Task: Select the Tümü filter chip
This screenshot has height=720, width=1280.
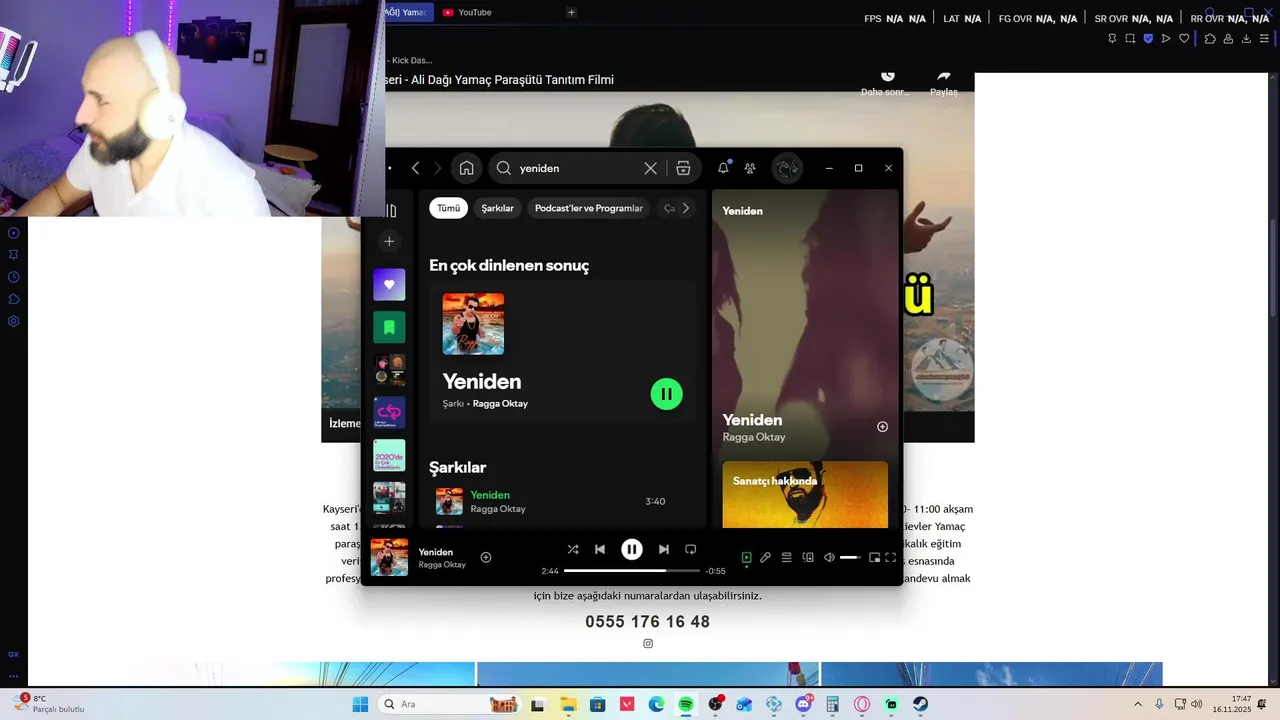Action: (x=448, y=208)
